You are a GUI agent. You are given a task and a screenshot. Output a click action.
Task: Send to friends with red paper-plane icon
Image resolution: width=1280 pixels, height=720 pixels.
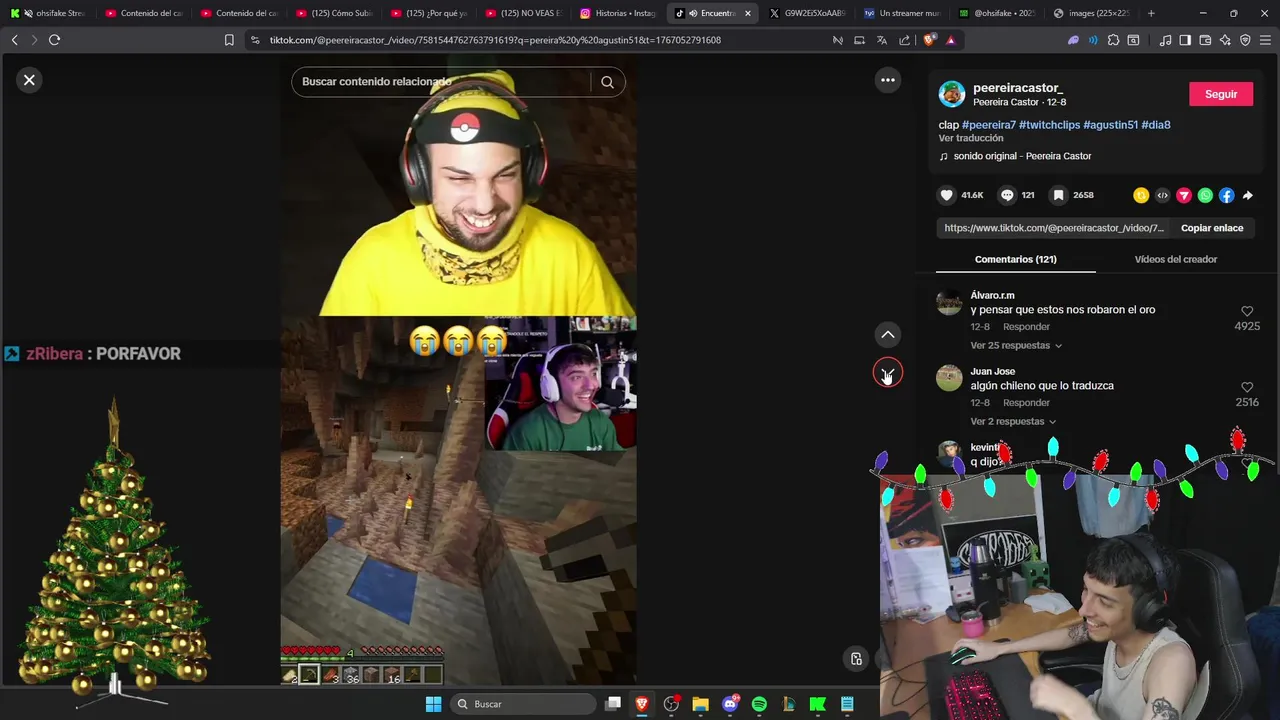pyautogui.click(x=1184, y=196)
